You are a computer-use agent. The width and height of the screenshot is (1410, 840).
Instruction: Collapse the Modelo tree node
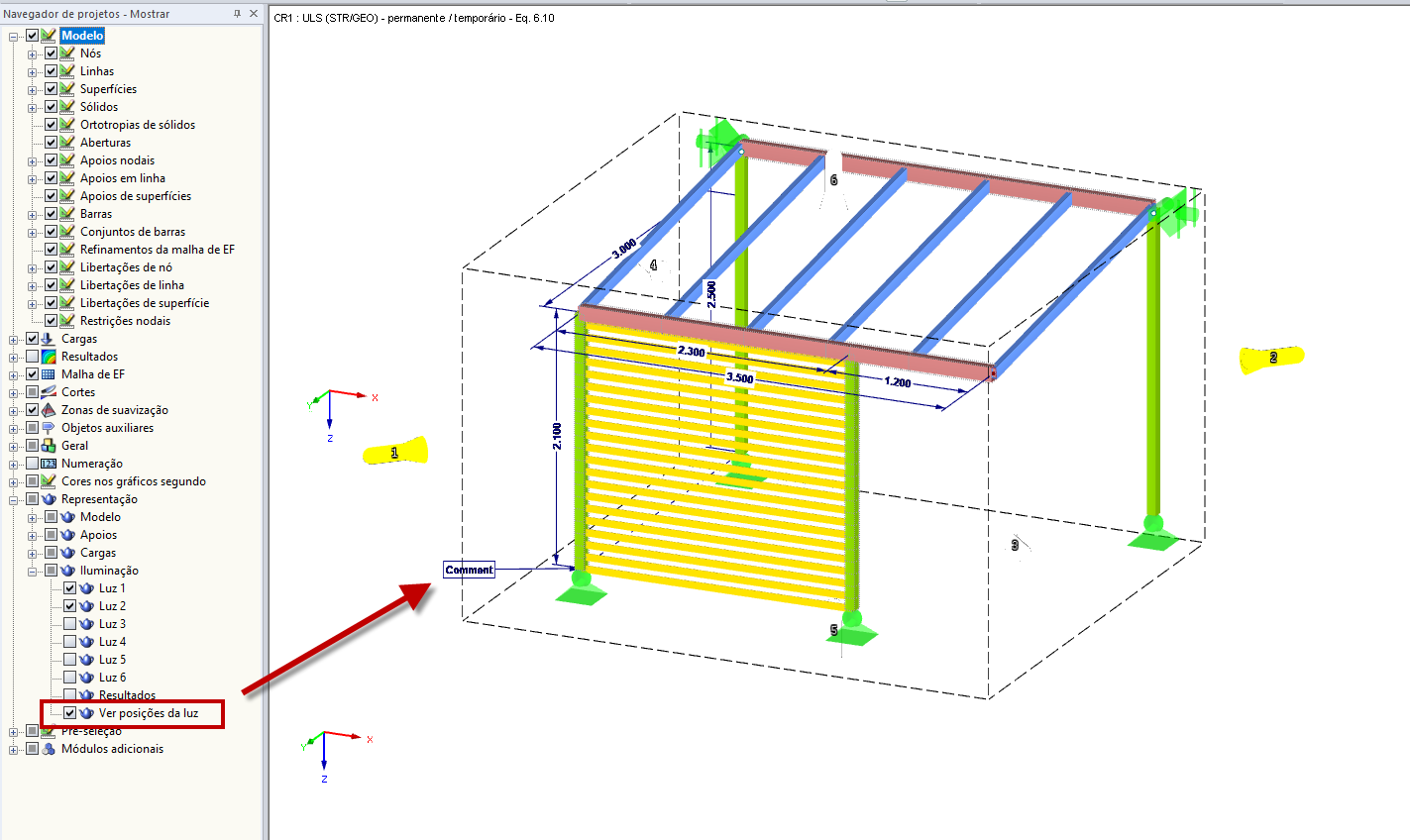click(x=14, y=36)
